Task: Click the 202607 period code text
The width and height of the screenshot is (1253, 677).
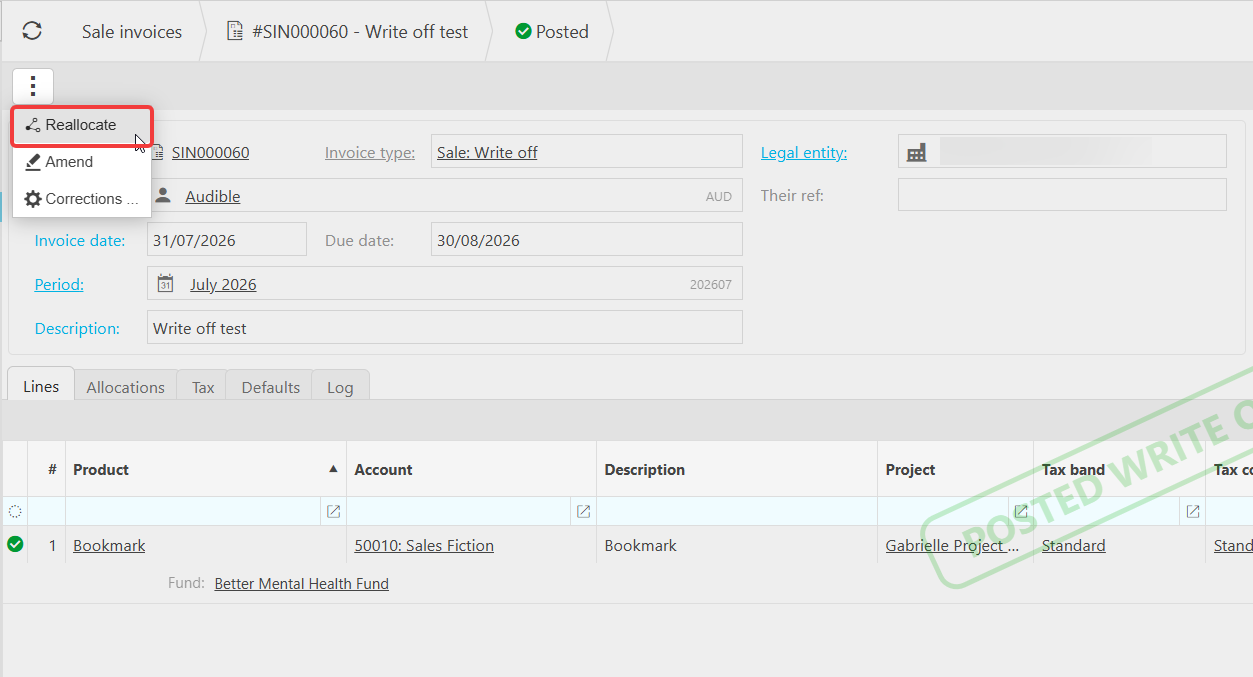Action: point(710,285)
